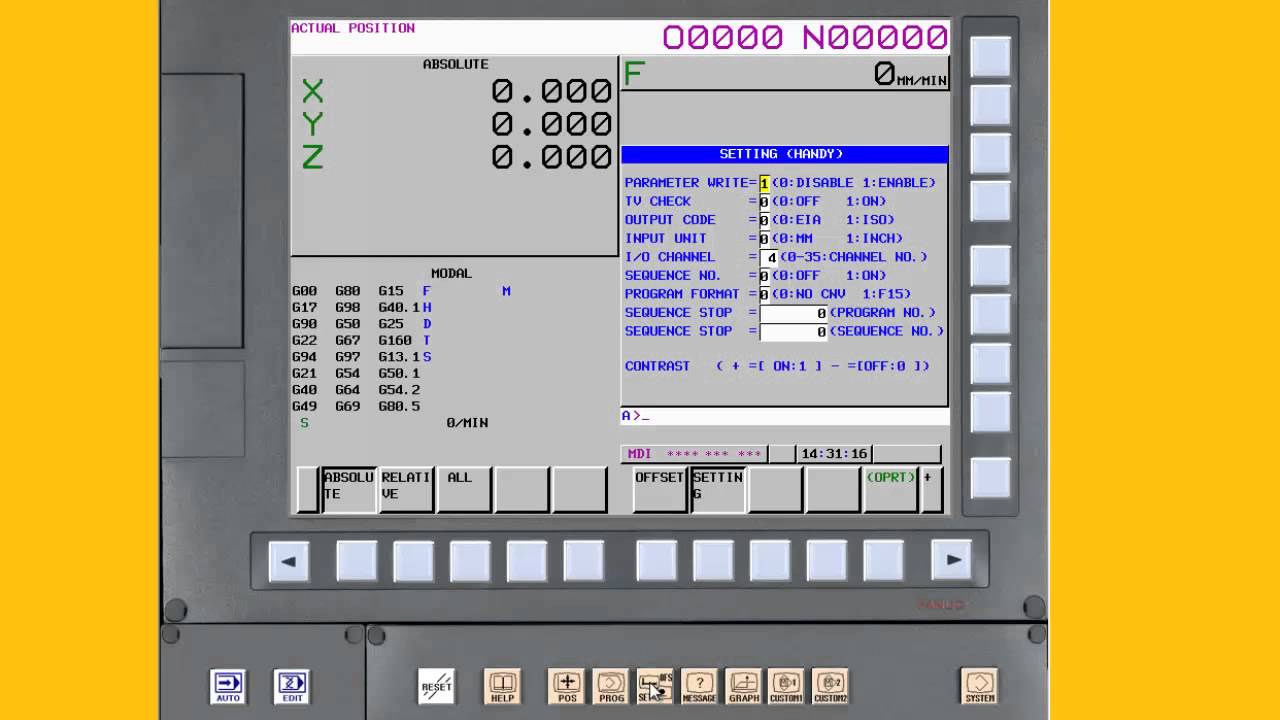
Task: Click the CONTRAST setting line
Action: pyautogui.click(x=777, y=366)
